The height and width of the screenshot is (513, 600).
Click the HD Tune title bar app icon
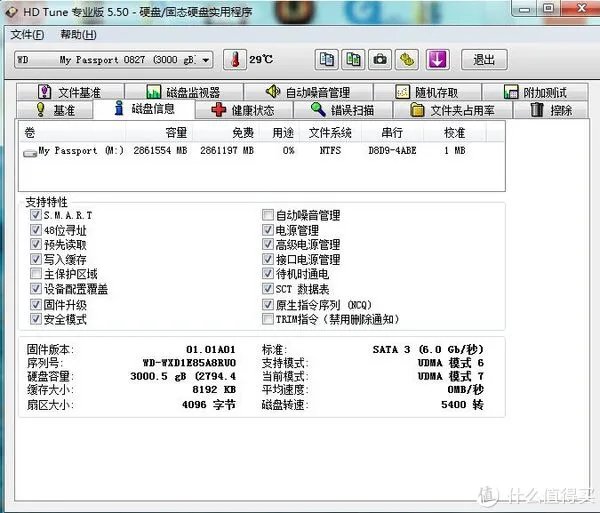click(11, 12)
